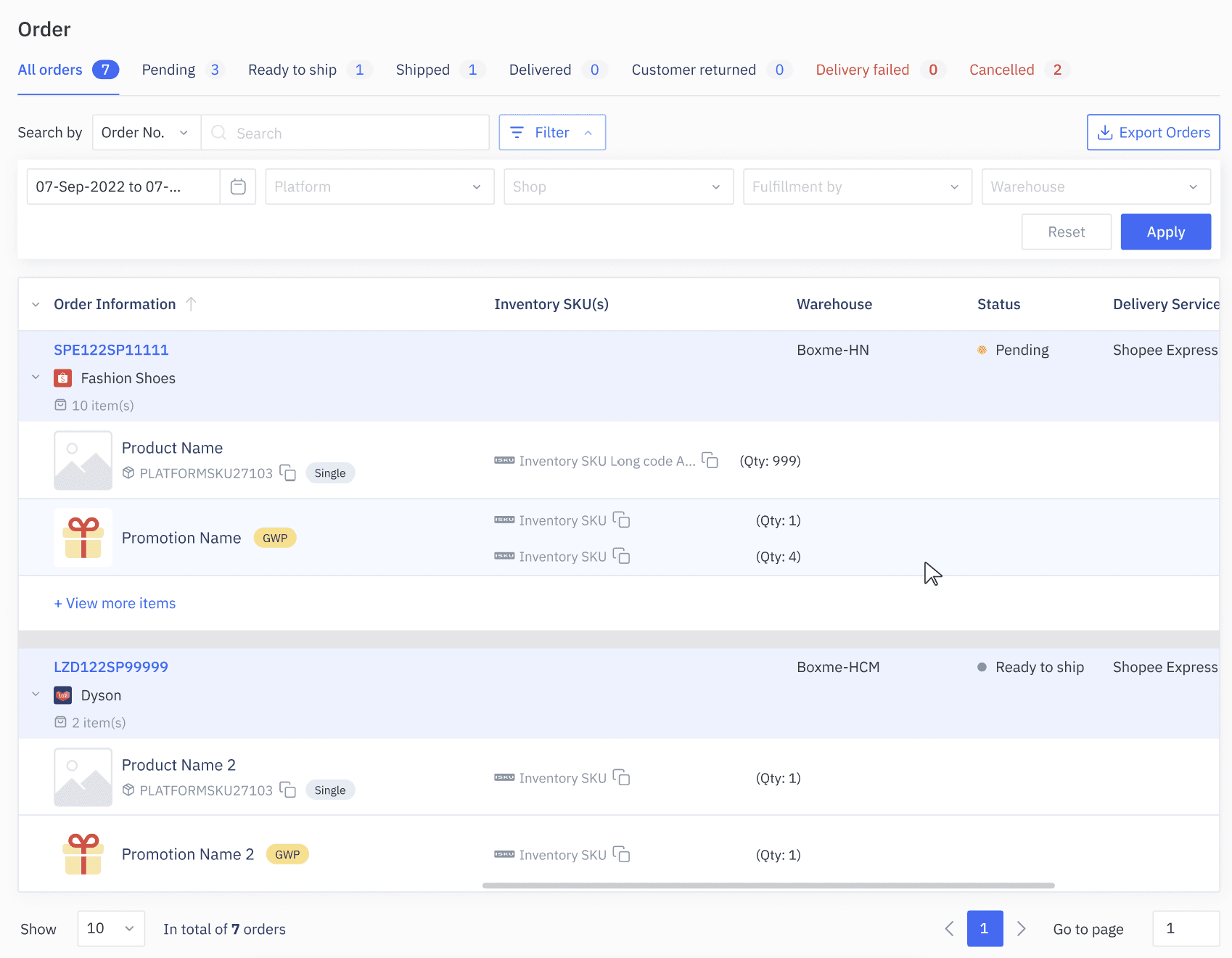Click Boxme-HN warehouse cell
1232x958 pixels.
click(833, 350)
